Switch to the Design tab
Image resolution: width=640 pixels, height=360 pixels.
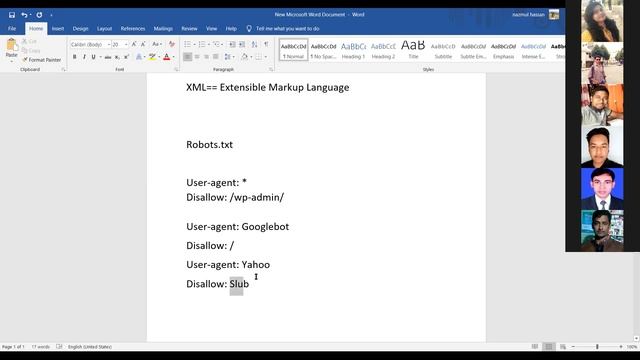pyautogui.click(x=80, y=29)
